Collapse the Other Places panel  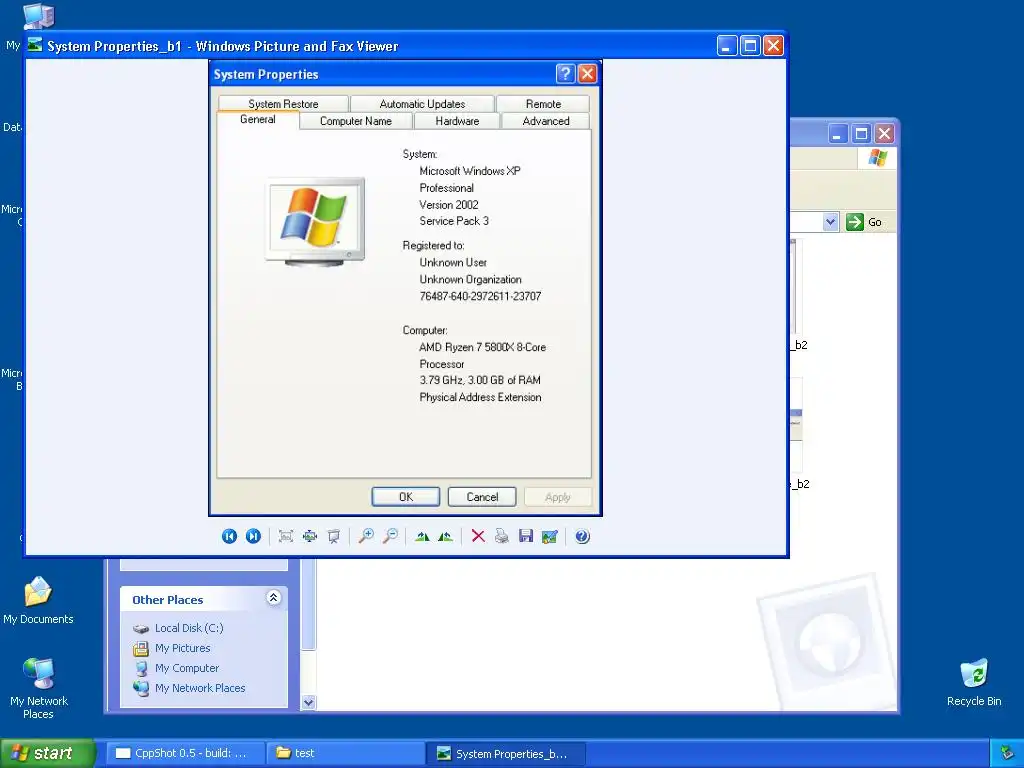click(274, 598)
